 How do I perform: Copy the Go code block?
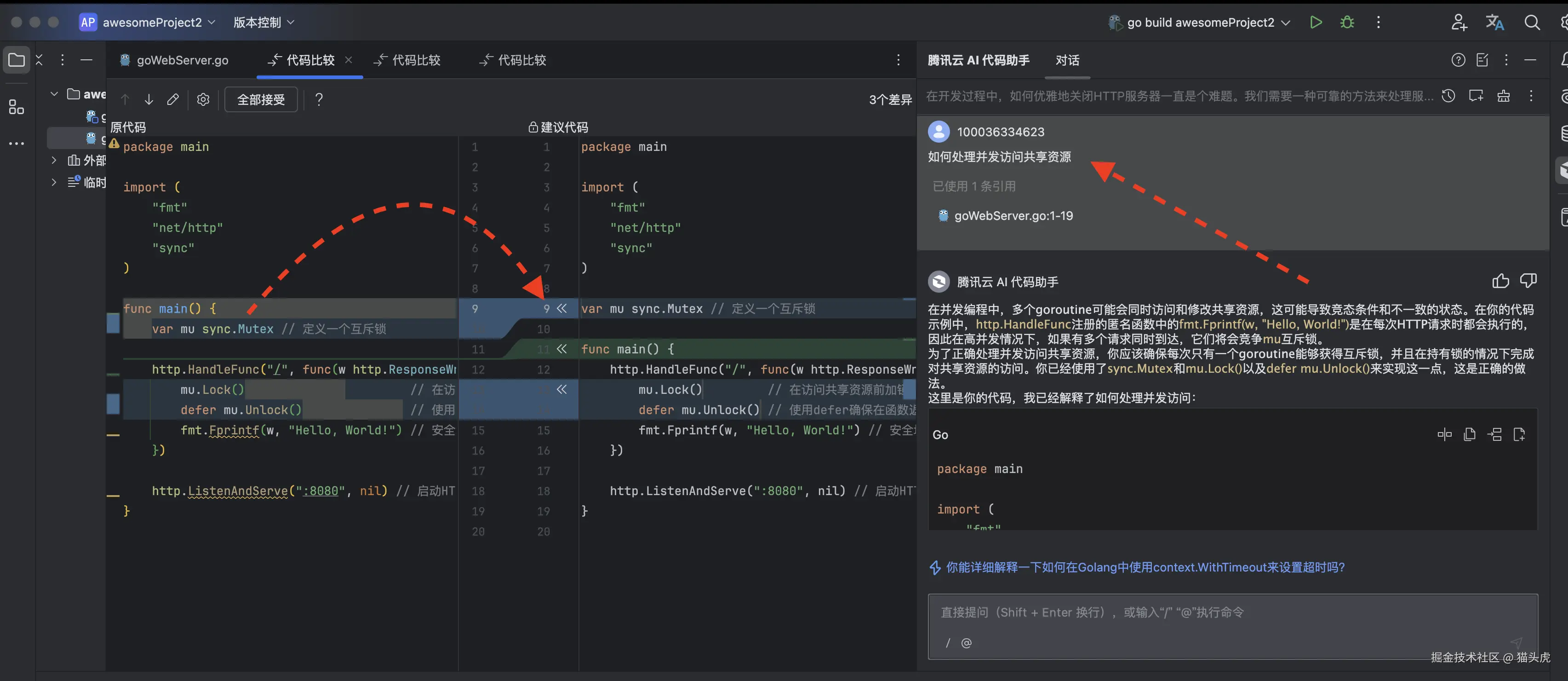(x=1470, y=434)
